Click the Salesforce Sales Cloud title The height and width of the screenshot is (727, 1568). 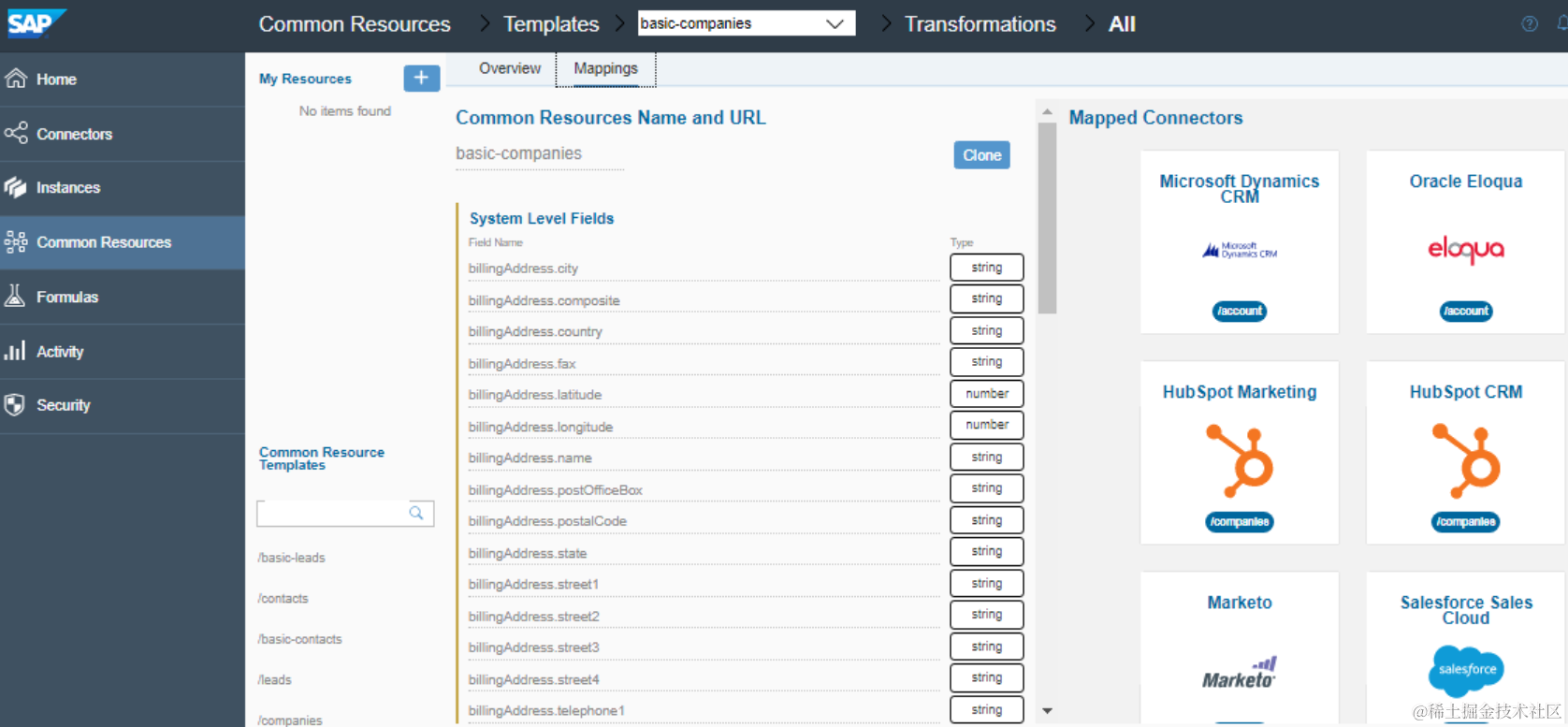pyautogui.click(x=1466, y=610)
